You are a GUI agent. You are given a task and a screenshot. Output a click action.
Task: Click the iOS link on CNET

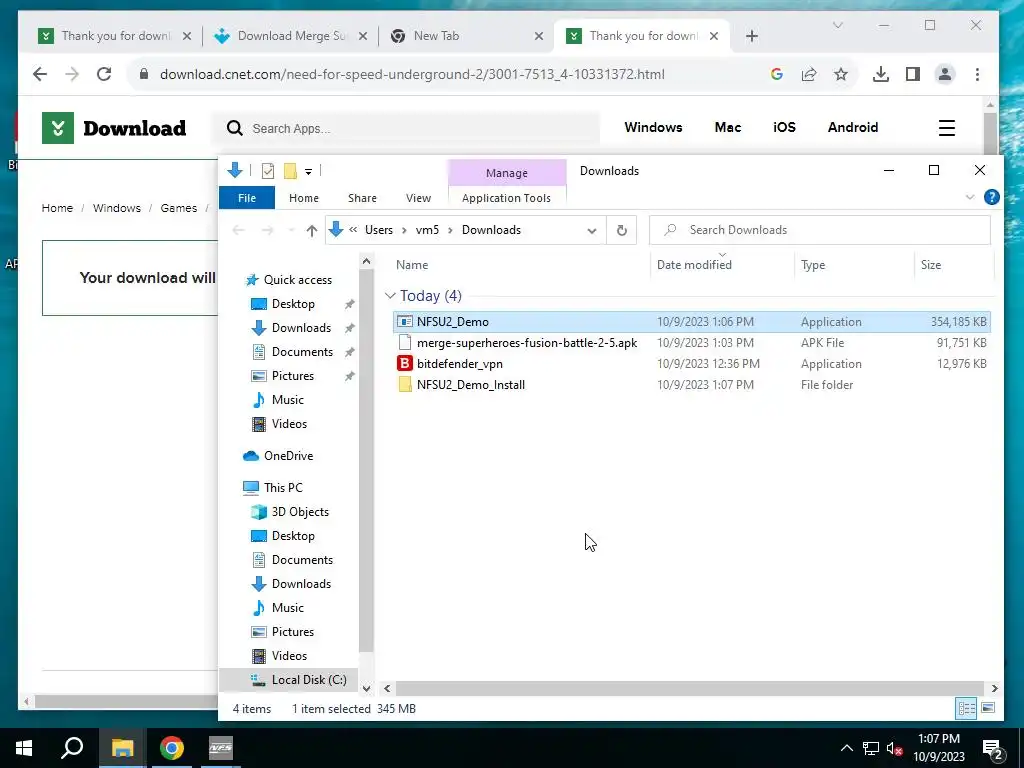pos(784,127)
